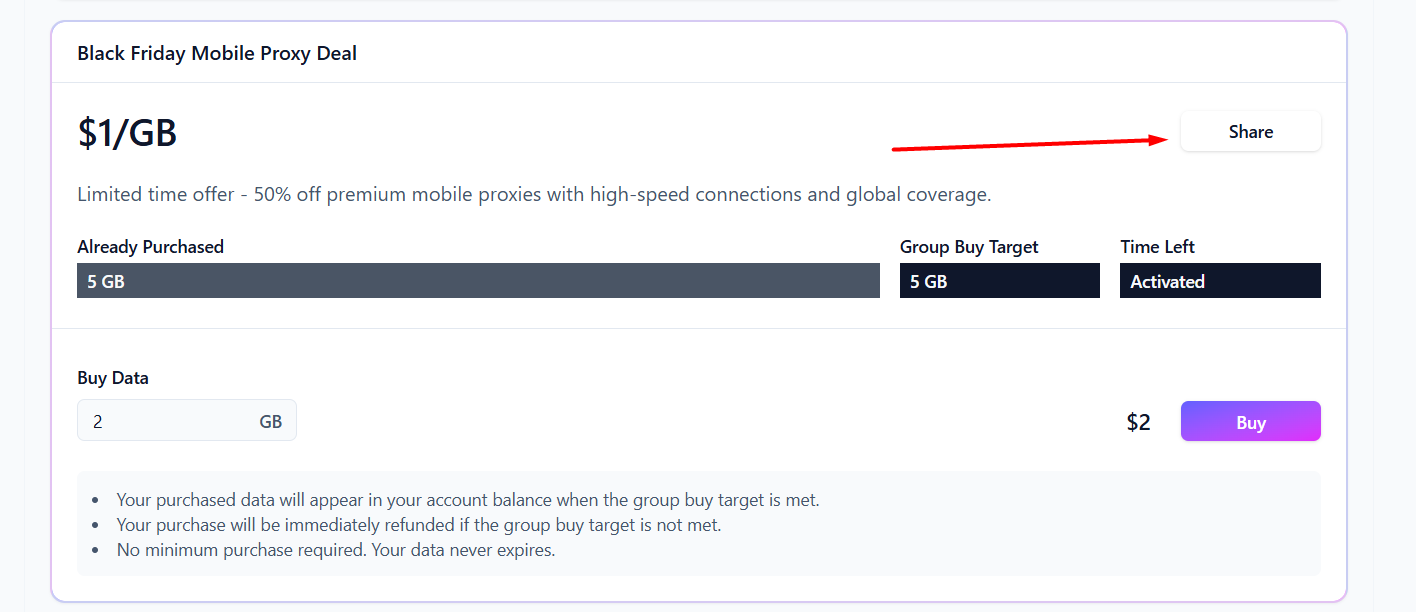The width and height of the screenshot is (1416, 612).
Task: Click the Share button
Action: [1250, 132]
